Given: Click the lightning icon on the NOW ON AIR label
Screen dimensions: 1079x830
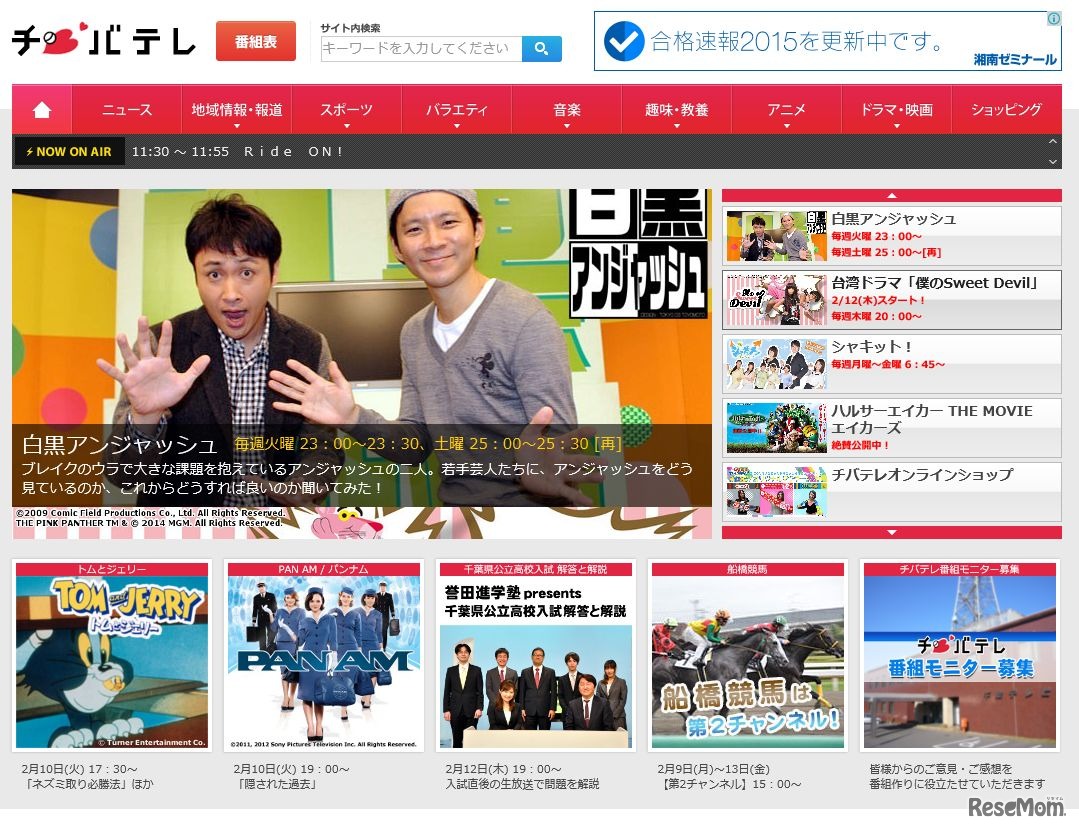Looking at the screenshot, I should [31, 151].
